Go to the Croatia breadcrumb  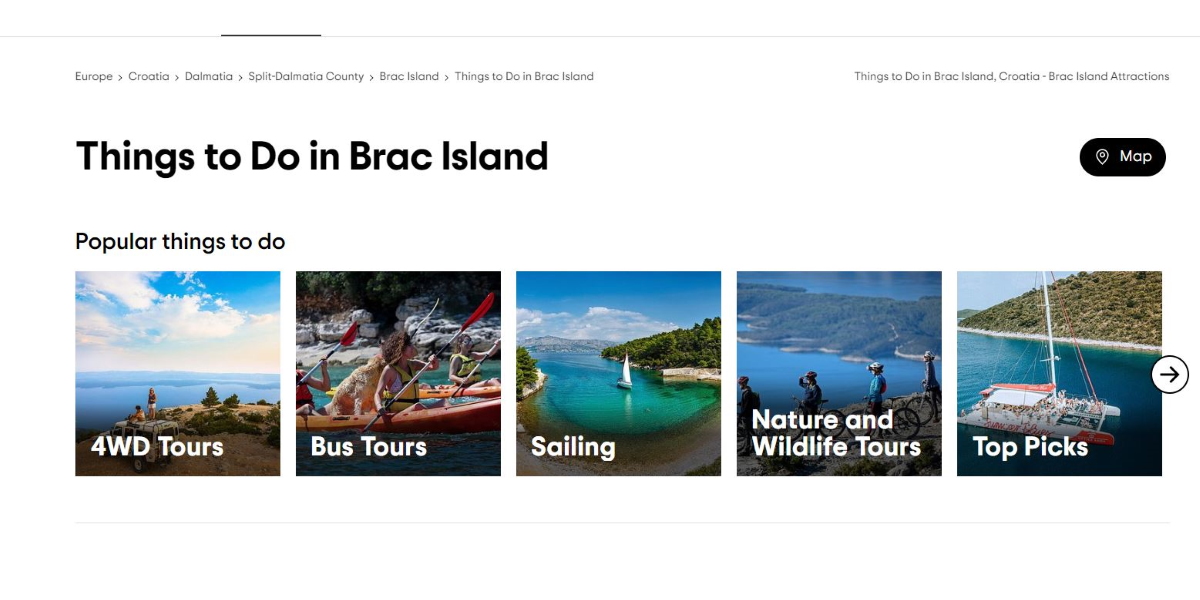[148, 77]
